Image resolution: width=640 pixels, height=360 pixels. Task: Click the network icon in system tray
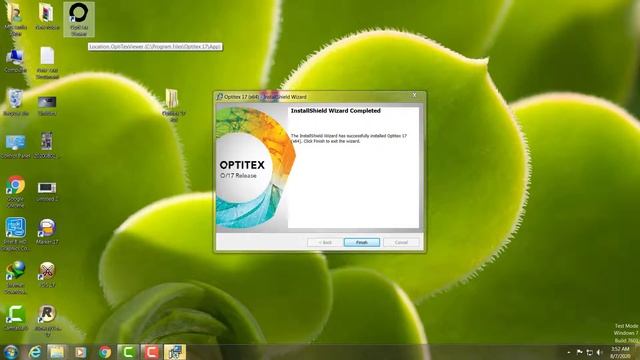[x=589, y=352]
